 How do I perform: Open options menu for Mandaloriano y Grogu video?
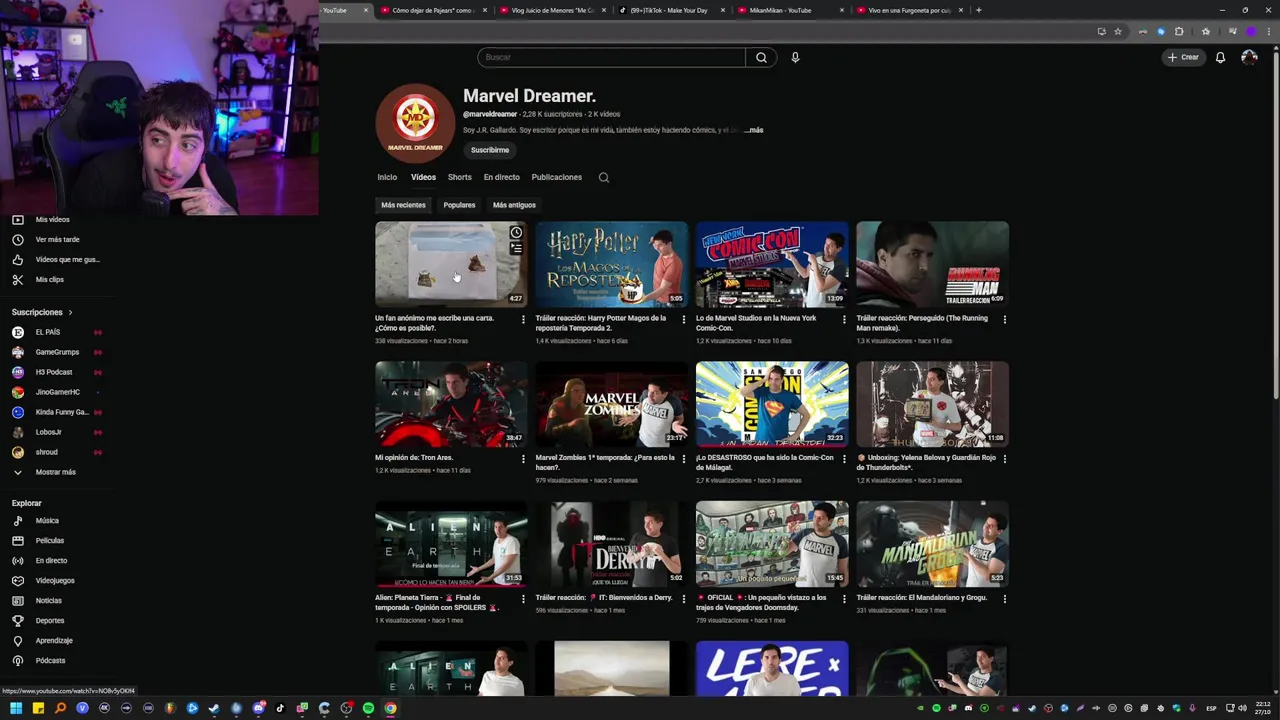click(x=1005, y=599)
